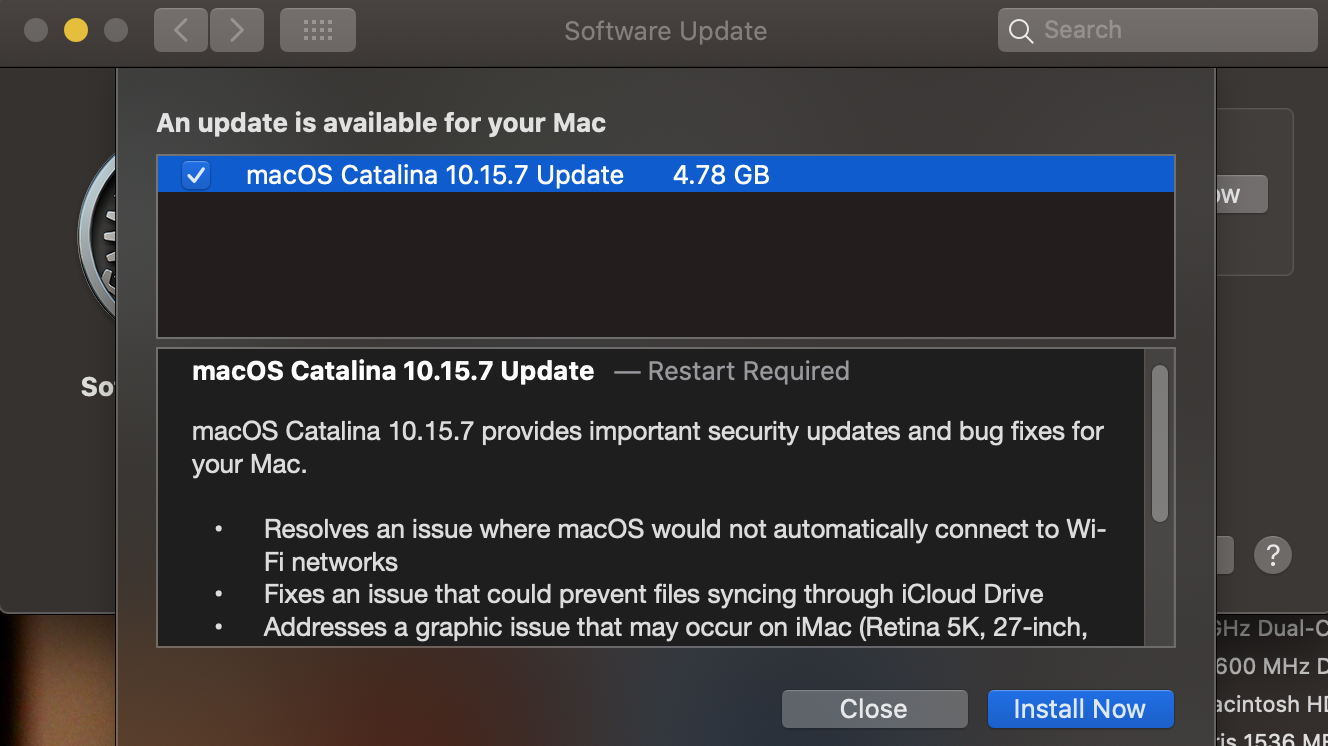Click the update description scrollbar

pyautogui.click(x=1160, y=443)
